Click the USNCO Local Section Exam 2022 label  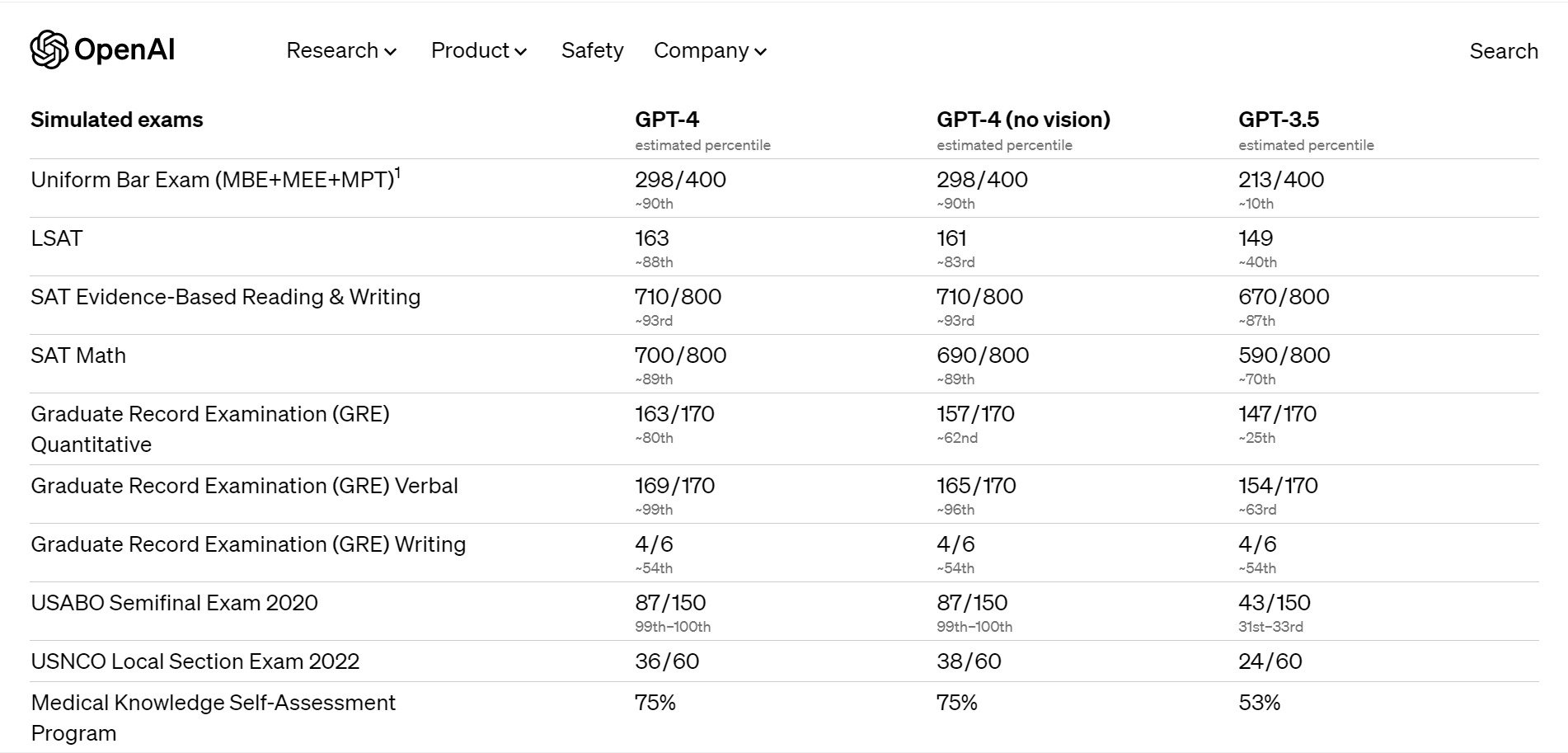click(195, 661)
